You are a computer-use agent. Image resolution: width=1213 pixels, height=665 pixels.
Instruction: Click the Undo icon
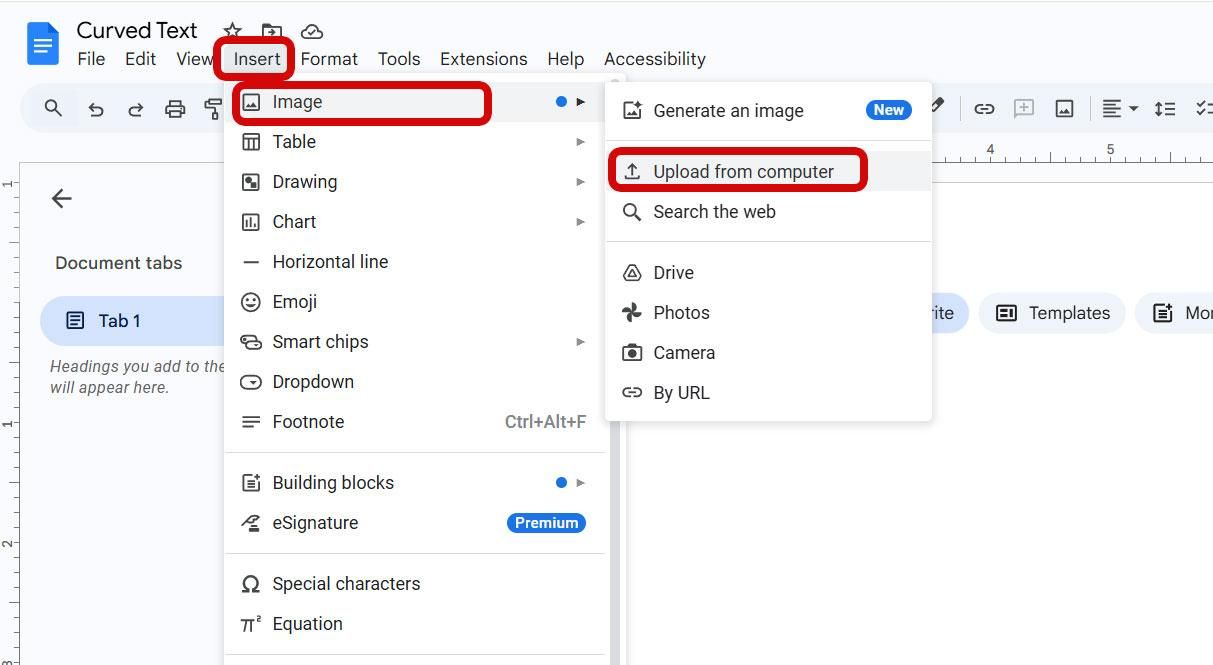coord(96,108)
